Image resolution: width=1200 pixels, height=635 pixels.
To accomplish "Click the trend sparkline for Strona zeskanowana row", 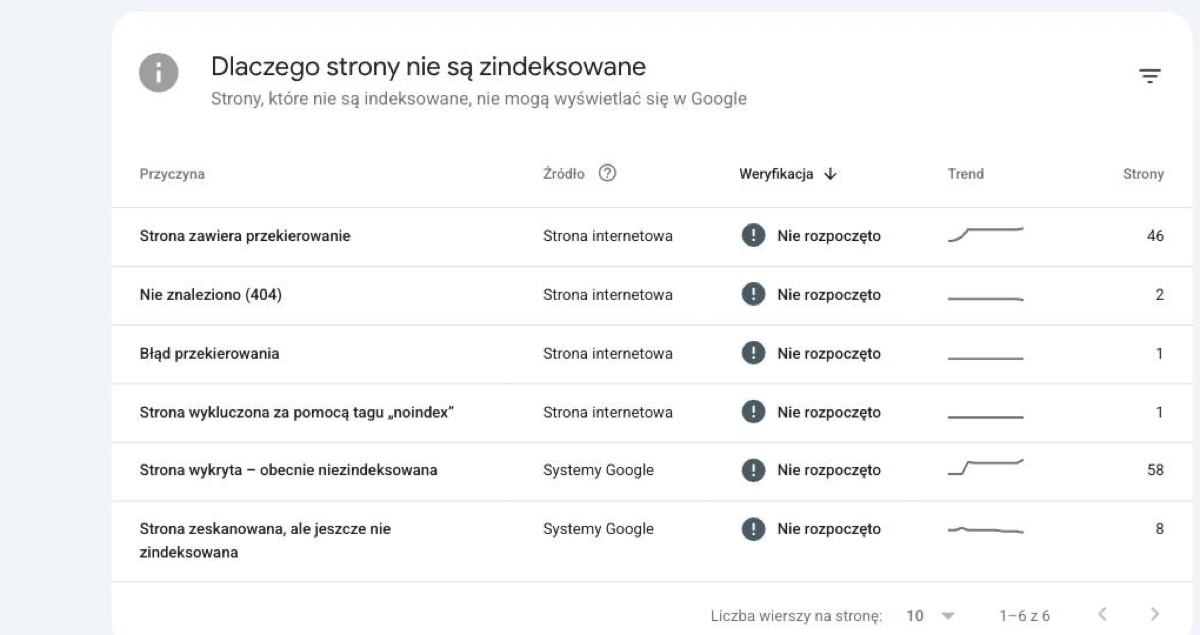I will 985,529.
